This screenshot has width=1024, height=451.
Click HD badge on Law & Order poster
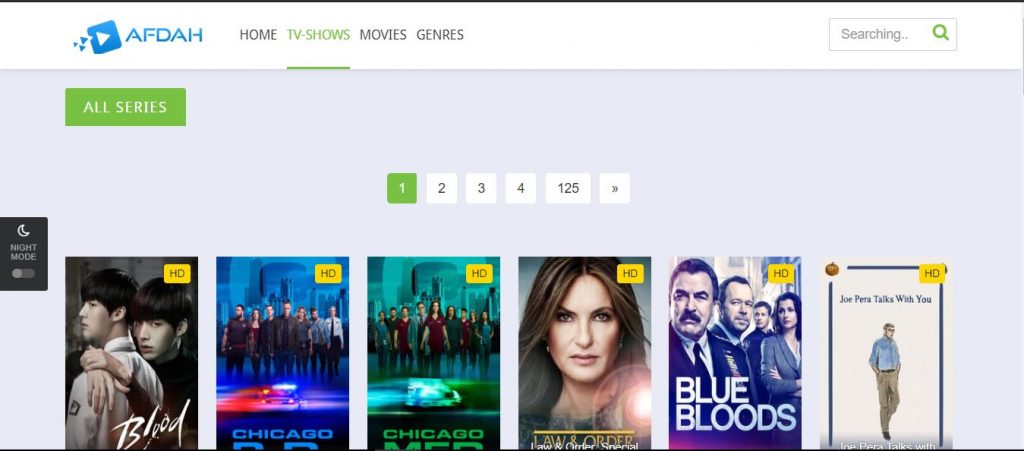pyautogui.click(x=630, y=273)
